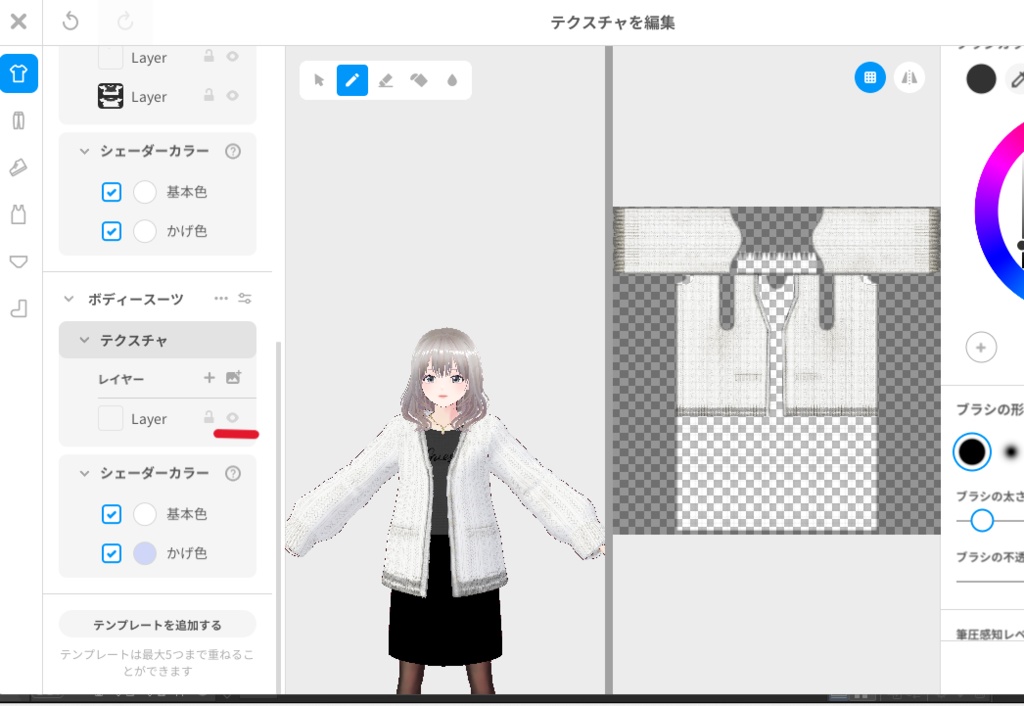1024x706 pixels.
Task: Select the bodysuit Layer thumbnail
Action: point(110,418)
